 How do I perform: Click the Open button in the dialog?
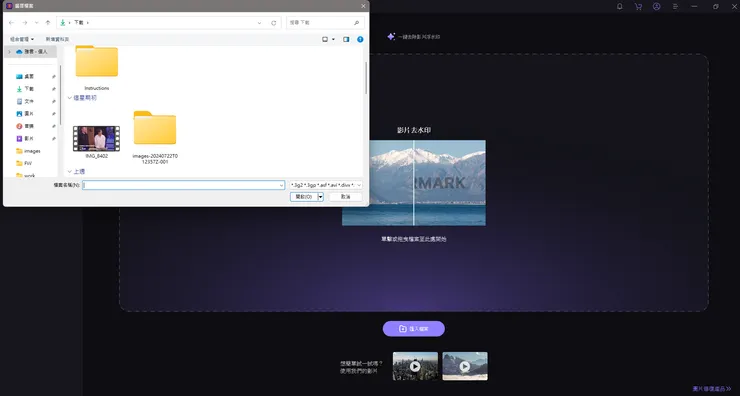304,197
